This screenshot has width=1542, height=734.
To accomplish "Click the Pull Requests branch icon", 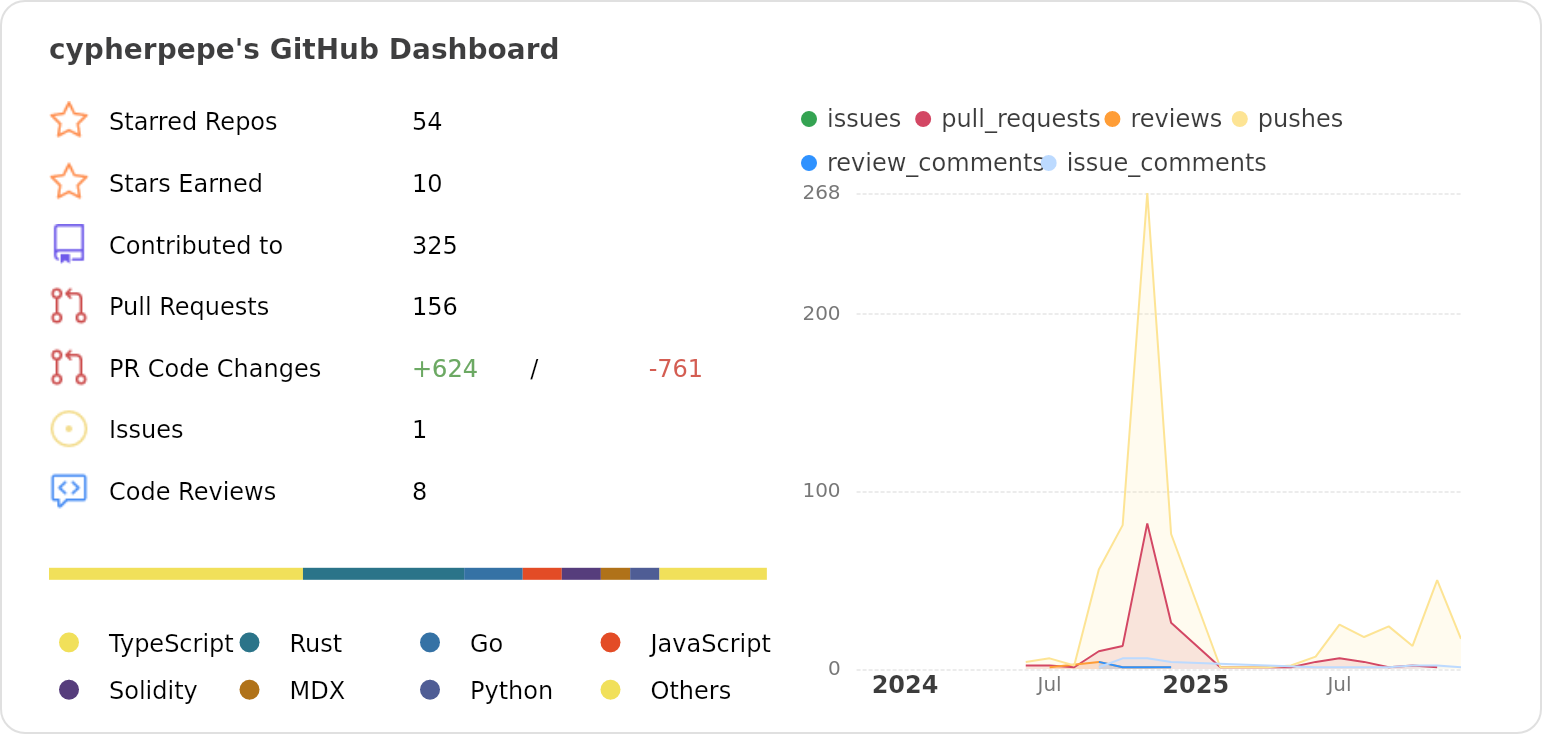I will coord(68,305).
